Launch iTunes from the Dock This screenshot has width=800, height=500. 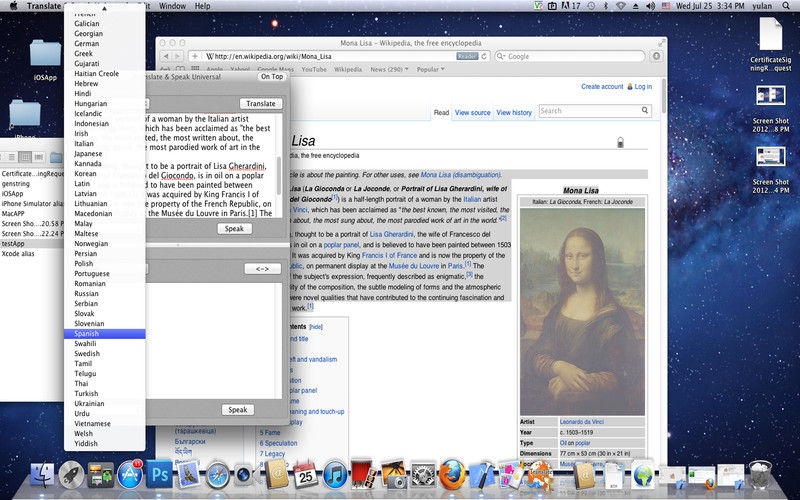[335, 475]
